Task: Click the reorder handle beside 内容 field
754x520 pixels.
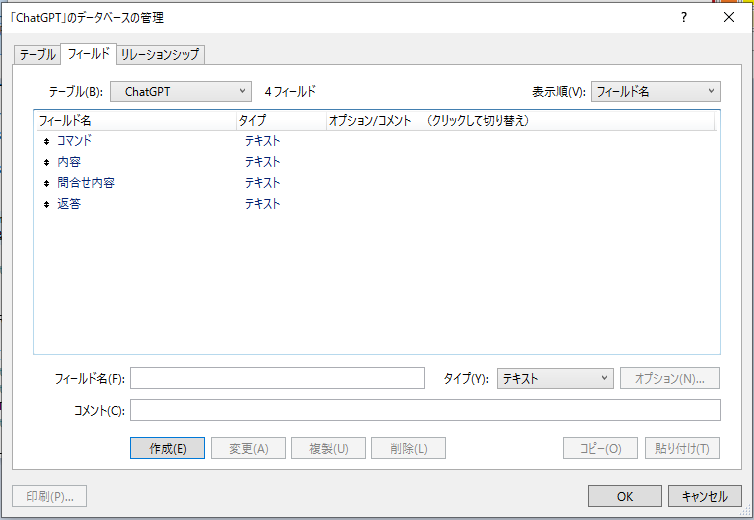Action: point(46,162)
